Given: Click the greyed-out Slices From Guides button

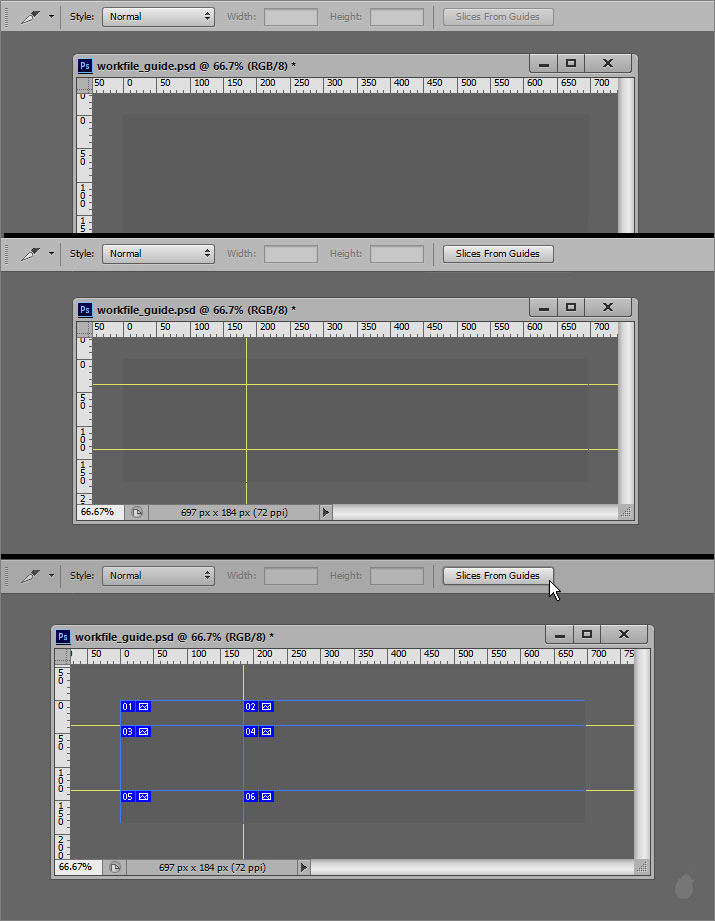Looking at the screenshot, I should [x=497, y=17].
